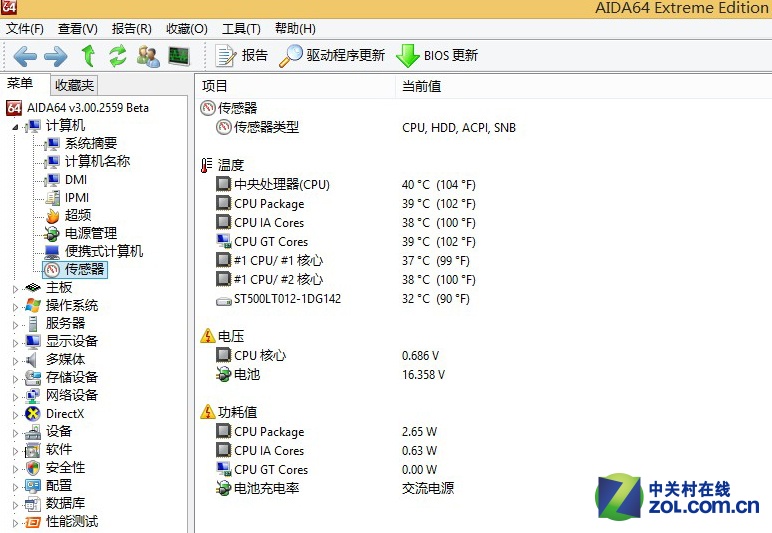Click the 软件 software icon in tree
The height and width of the screenshot is (533, 772).
(x=33, y=450)
